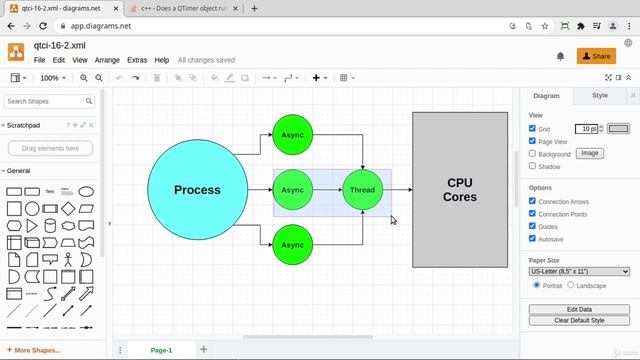Collapse the General shapes section
Viewport: 640px width, 360px height.
[16, 171]
